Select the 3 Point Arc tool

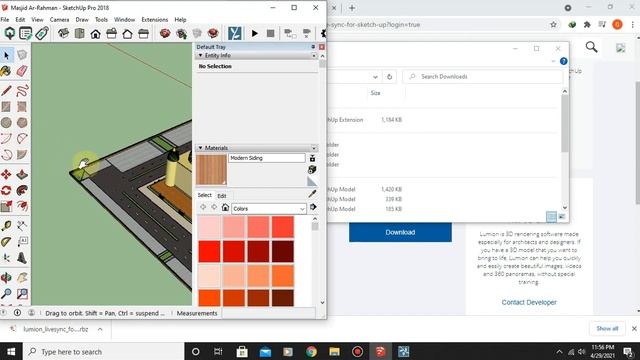click(x=6, y=155)
